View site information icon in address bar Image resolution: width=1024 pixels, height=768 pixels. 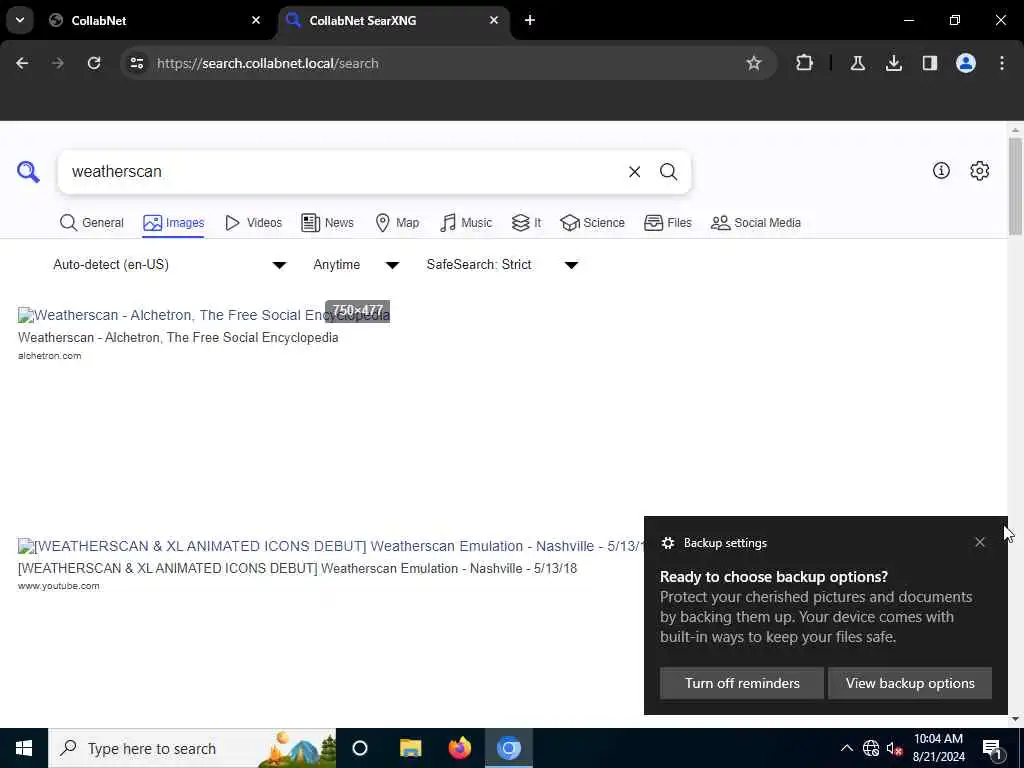point(136,63)
